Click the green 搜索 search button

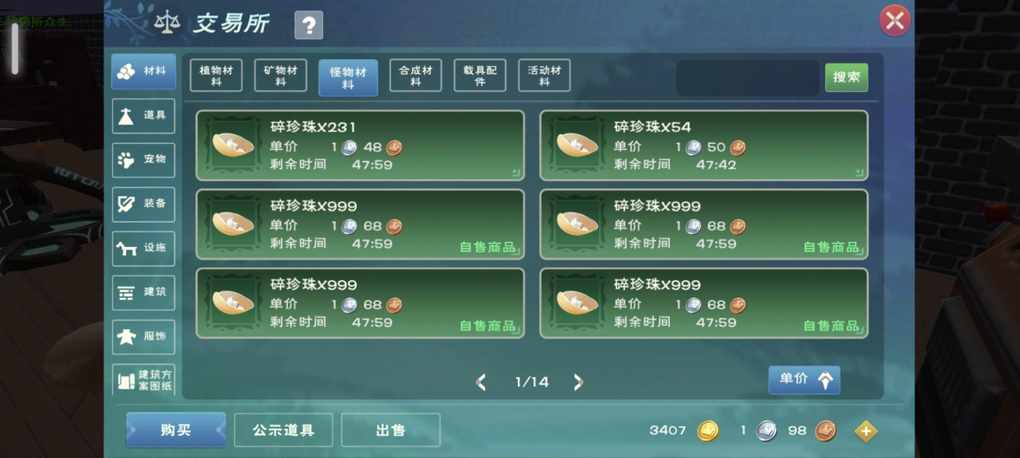[x=846, y=77]
